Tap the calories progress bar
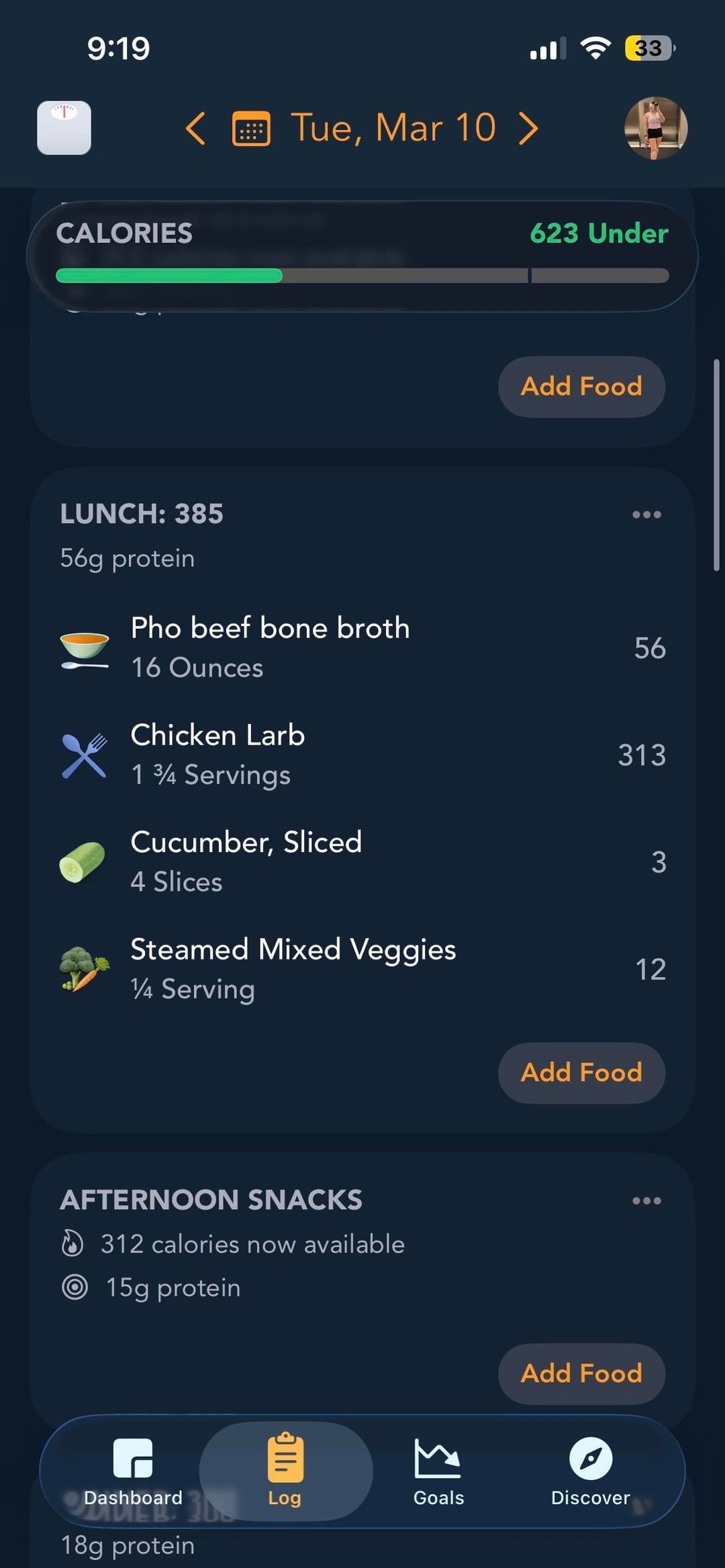The image size is (725, 1568). pos(362,275)
